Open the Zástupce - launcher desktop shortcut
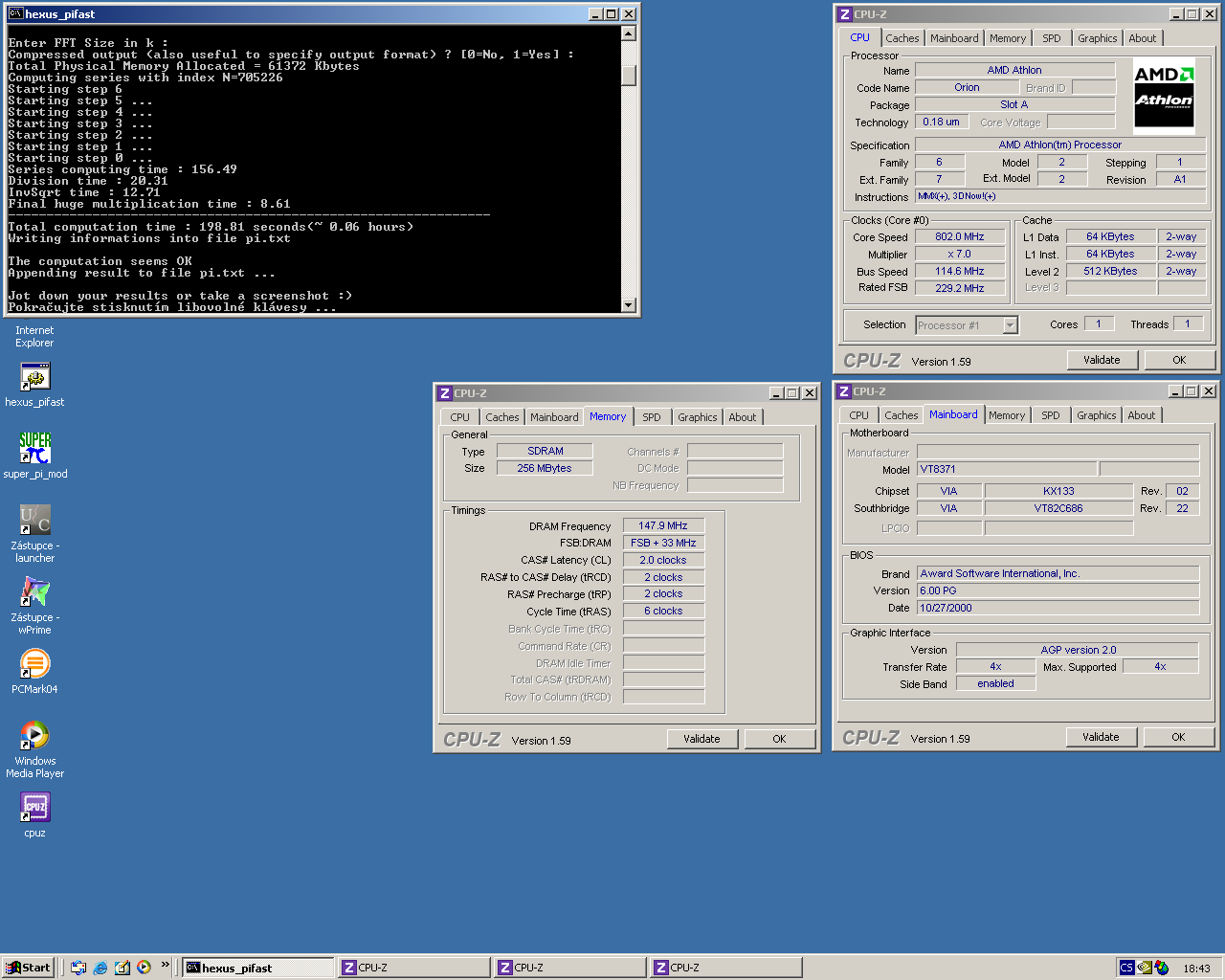1225x980 pixels. pos(34,534)
